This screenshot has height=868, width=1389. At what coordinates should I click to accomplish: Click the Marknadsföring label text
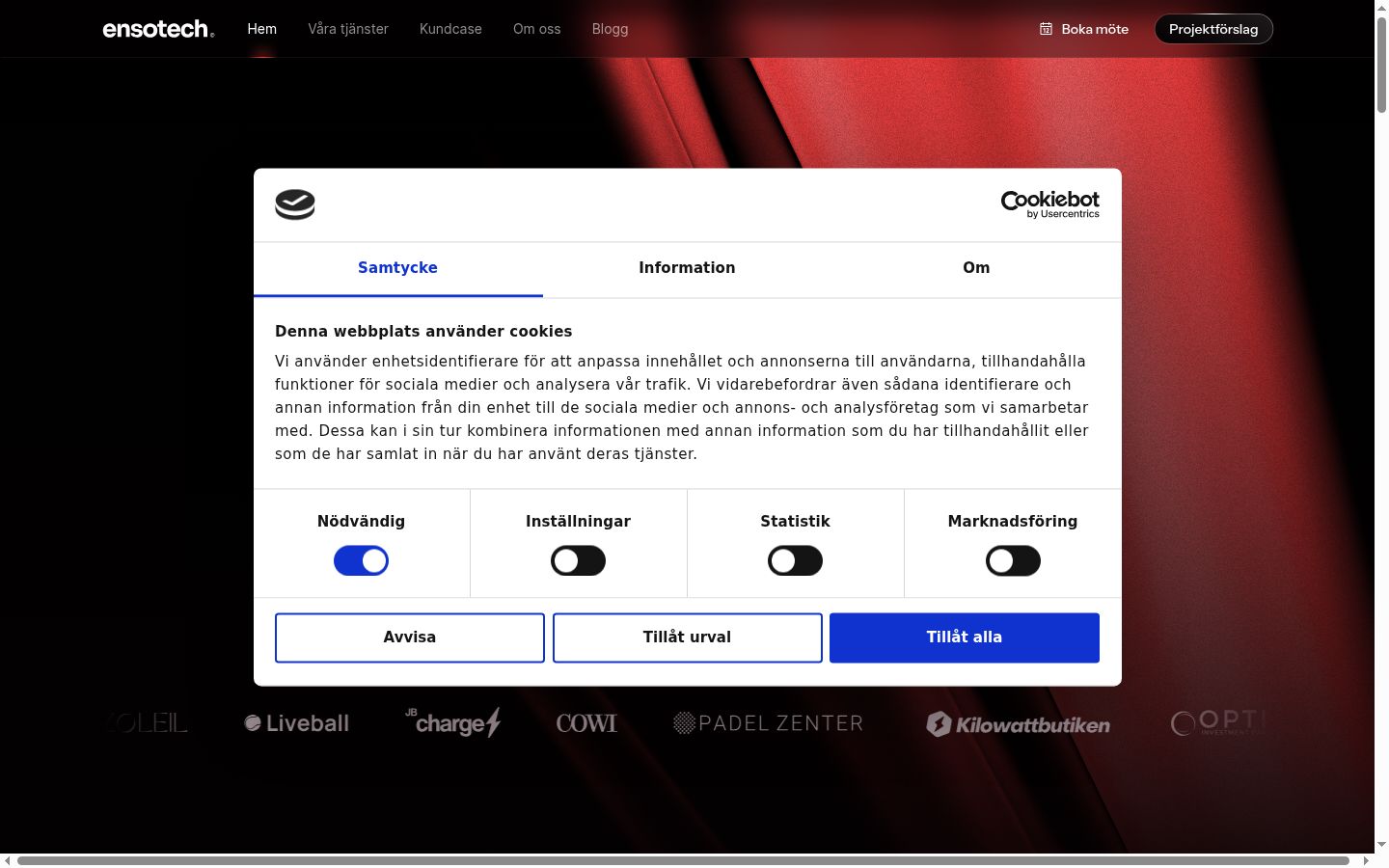(x=1013, y=521)
